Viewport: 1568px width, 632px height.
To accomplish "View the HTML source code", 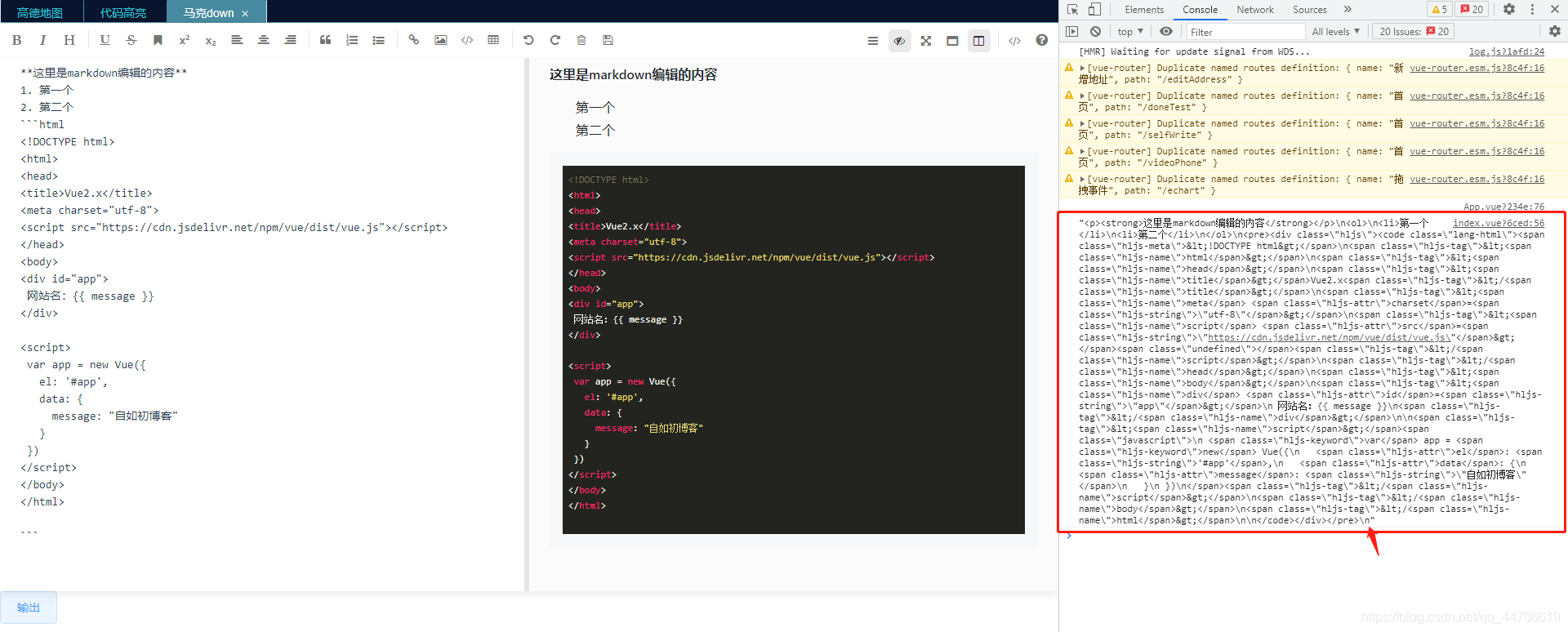I will [1014, 41].
